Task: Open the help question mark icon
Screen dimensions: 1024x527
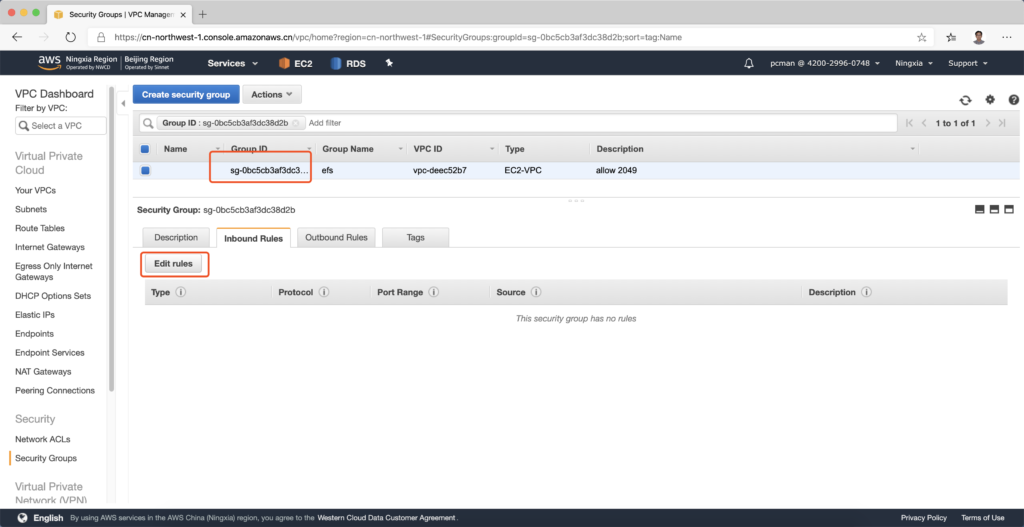Action: [1013, 100]
